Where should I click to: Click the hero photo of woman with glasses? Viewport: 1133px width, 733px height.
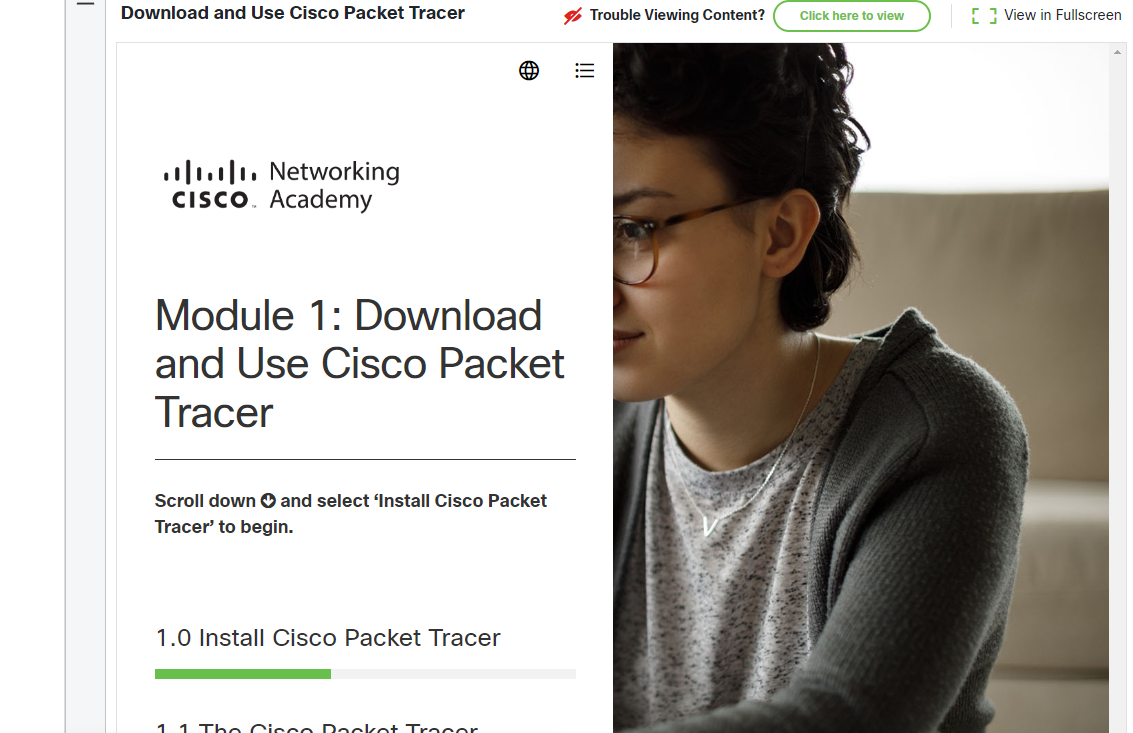[x=861, y=387]
